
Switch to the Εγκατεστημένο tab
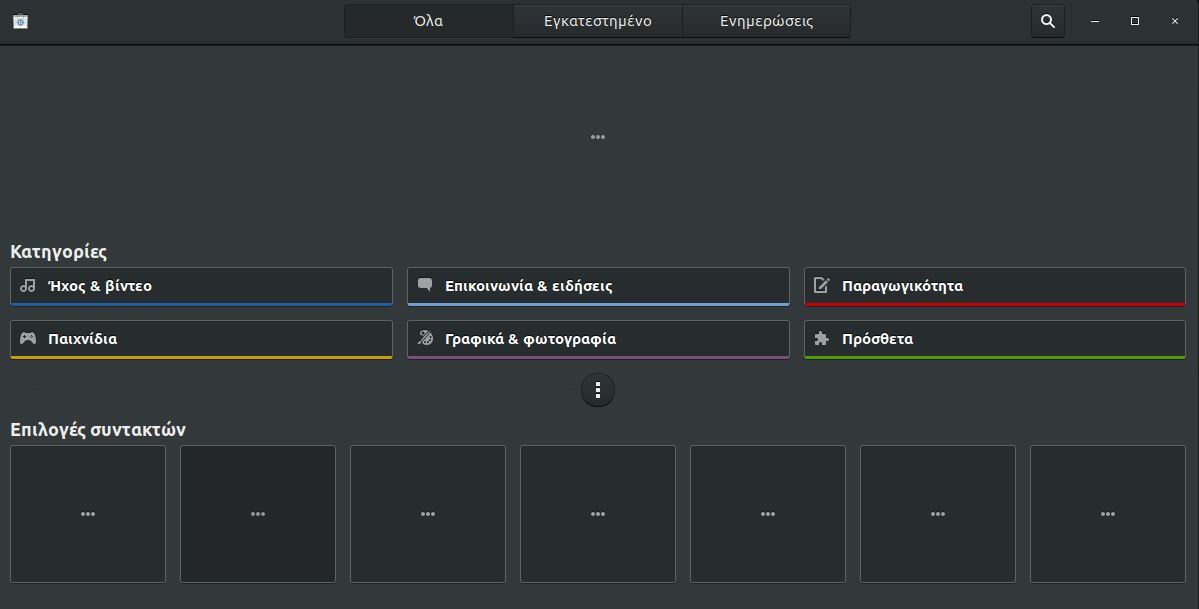598,21
